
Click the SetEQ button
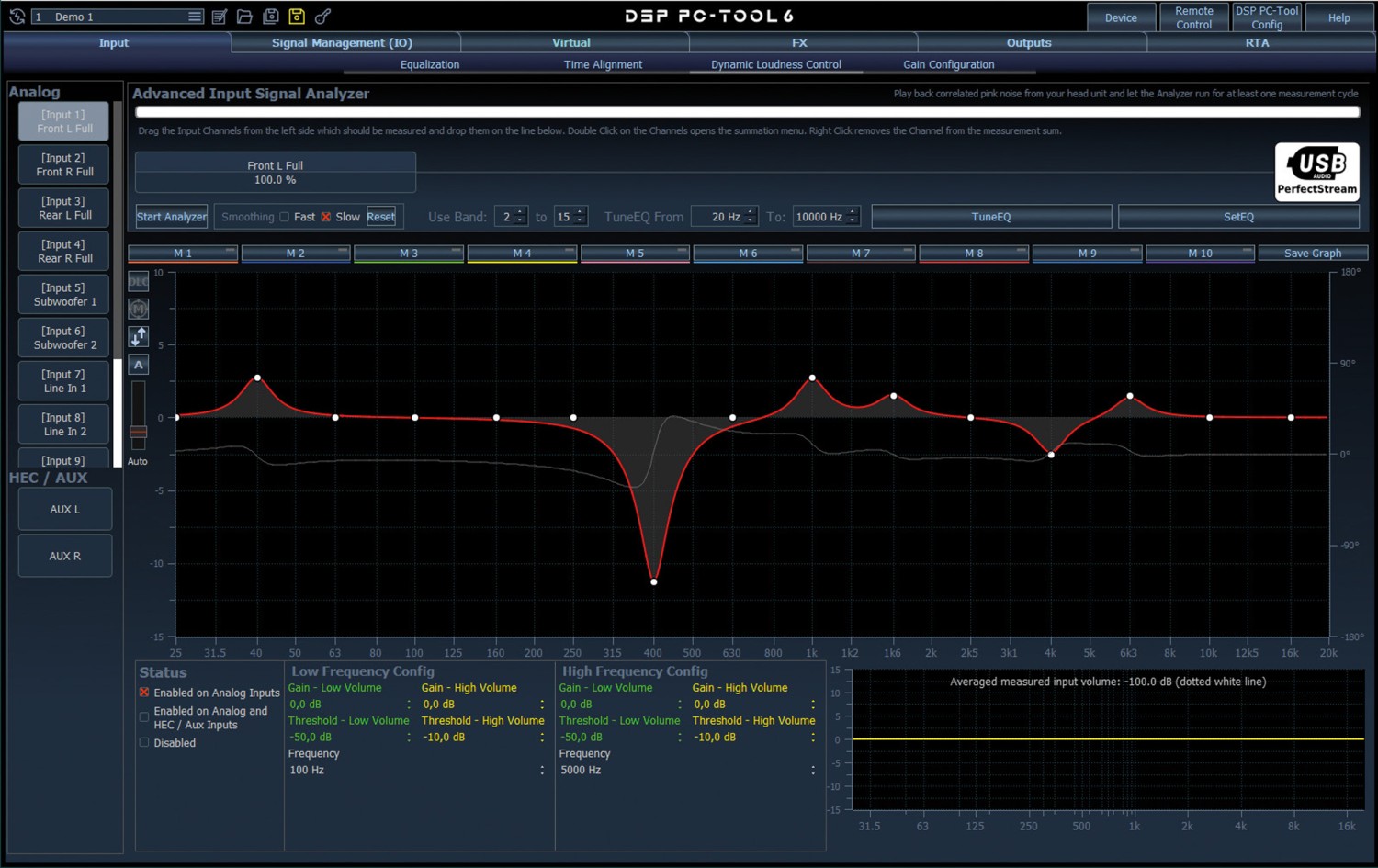(x=1238, y=217)
